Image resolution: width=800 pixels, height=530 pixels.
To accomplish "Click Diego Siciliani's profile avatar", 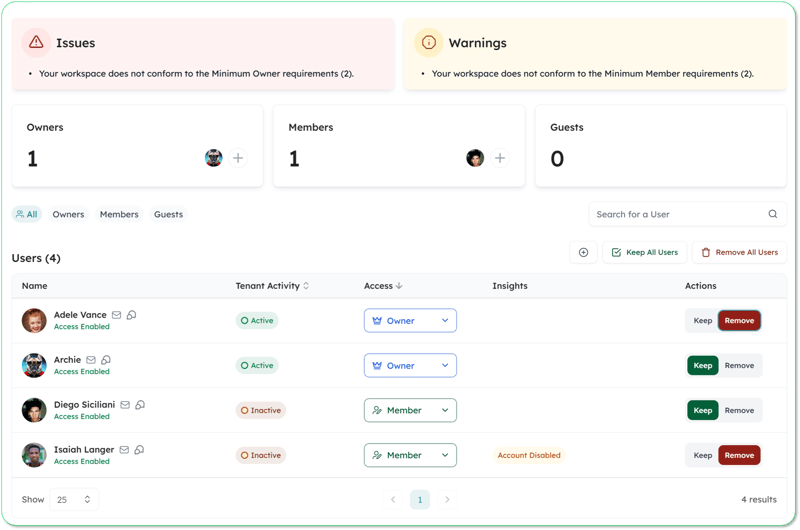I will [34, 410].
